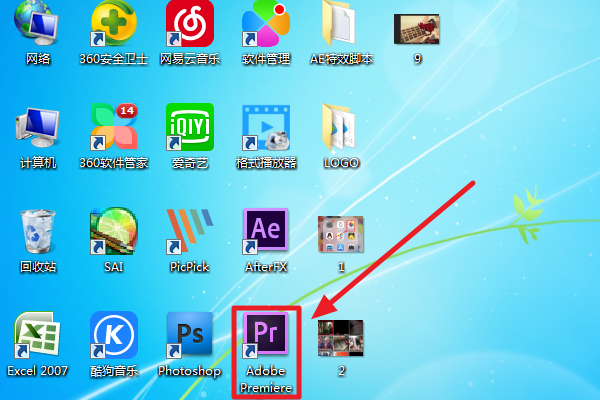This screenshot has width=600, height=400.
Task: Launch 360软件管家 with badge 14
Action: [x=114, y=126]
